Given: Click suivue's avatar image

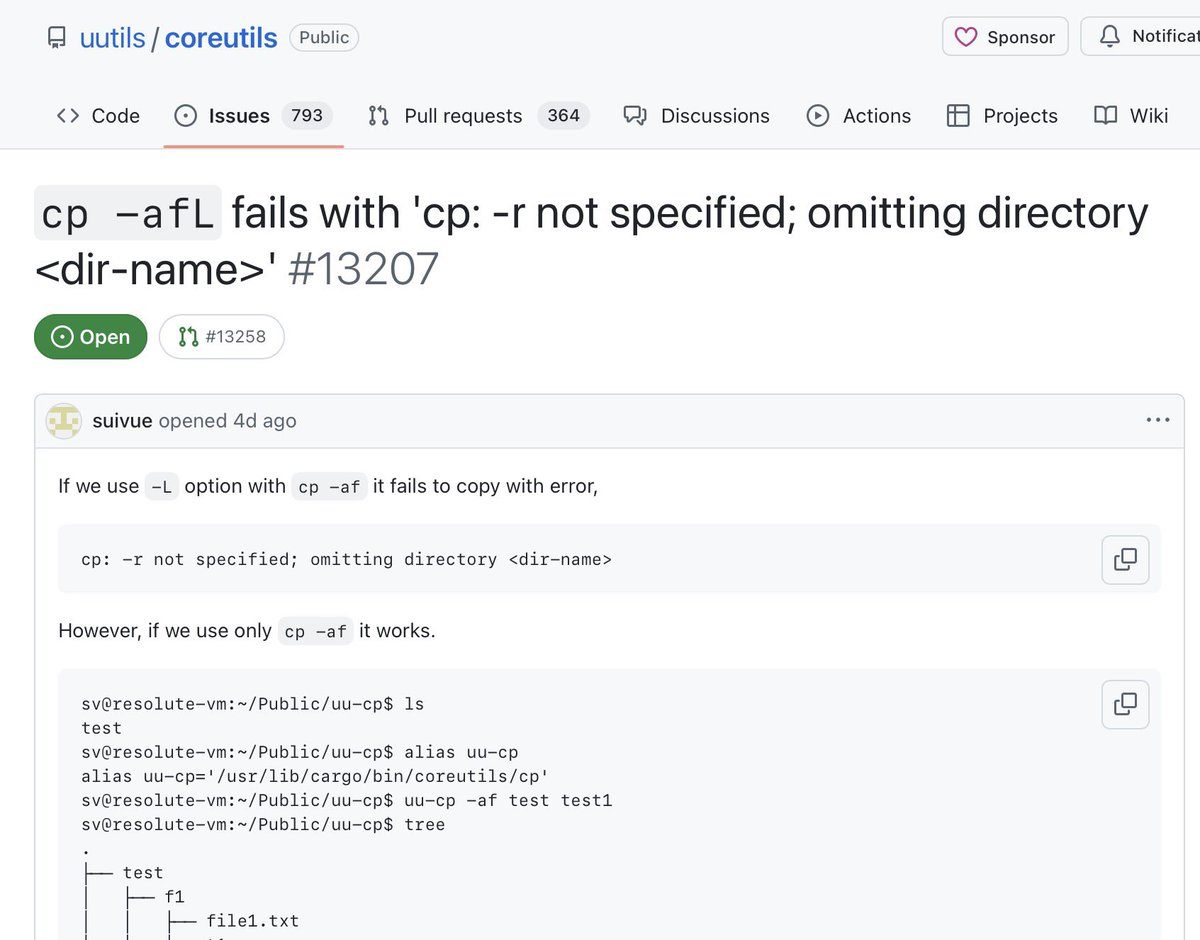Looking at the screenshot, I should [64, 421].
